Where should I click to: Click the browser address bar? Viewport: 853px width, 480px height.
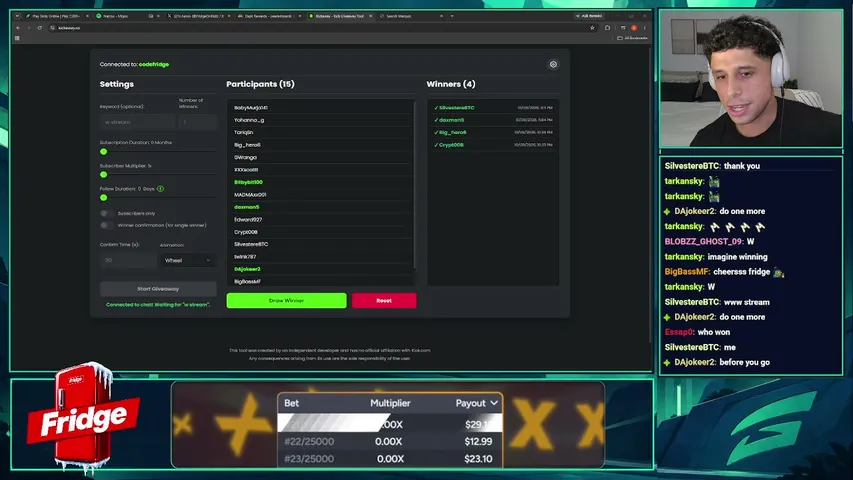click(x=321, y=28)
